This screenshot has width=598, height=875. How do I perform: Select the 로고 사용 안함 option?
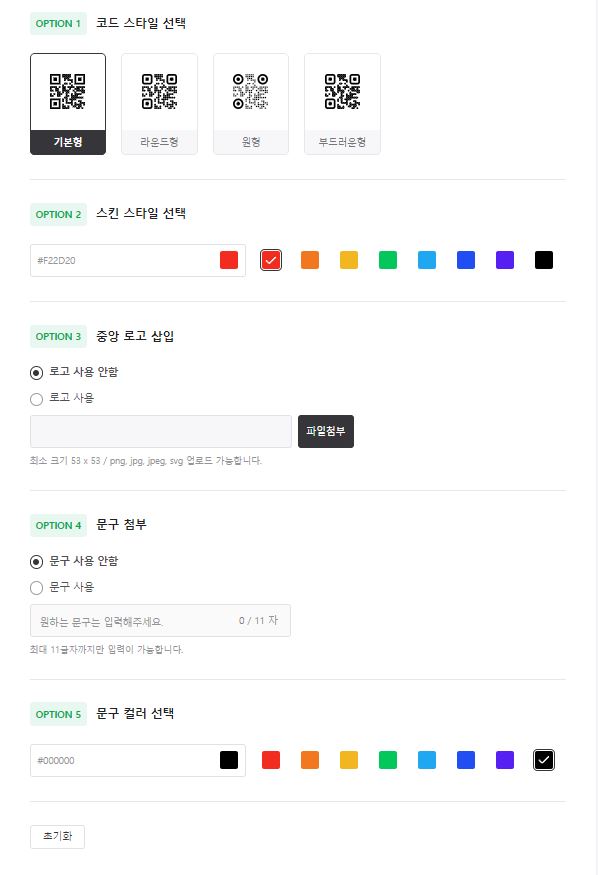point(35,371)
